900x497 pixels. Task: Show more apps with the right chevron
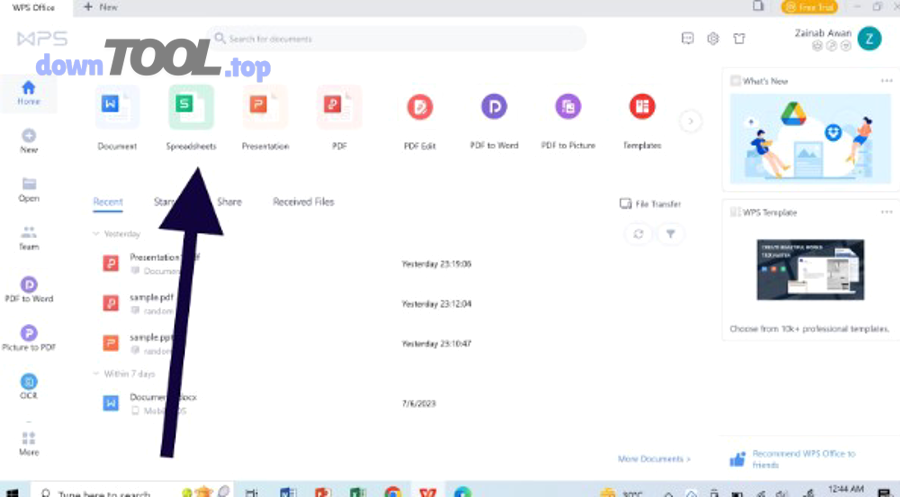[690, 121]
